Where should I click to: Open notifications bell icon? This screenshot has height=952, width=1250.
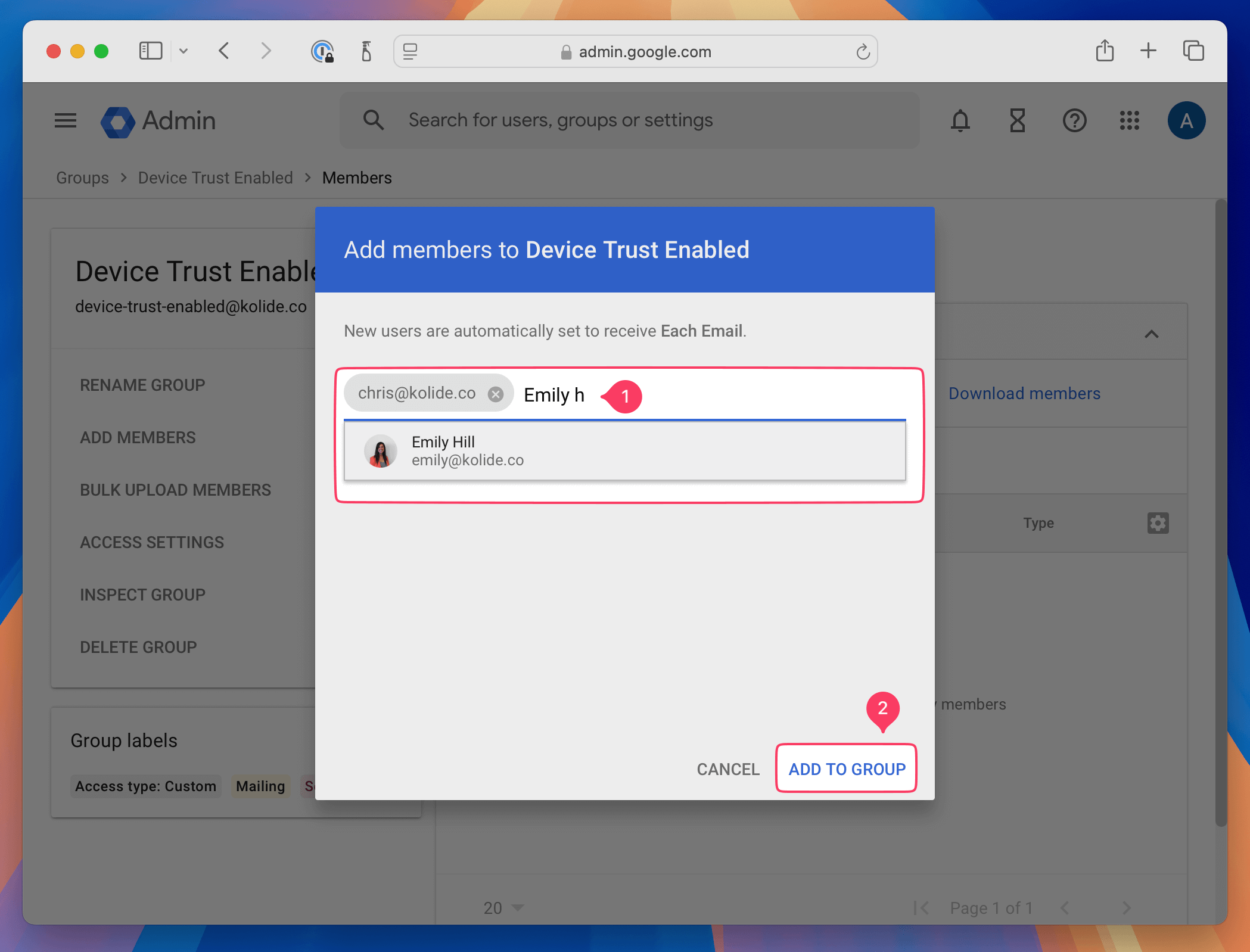coord(960,121)
